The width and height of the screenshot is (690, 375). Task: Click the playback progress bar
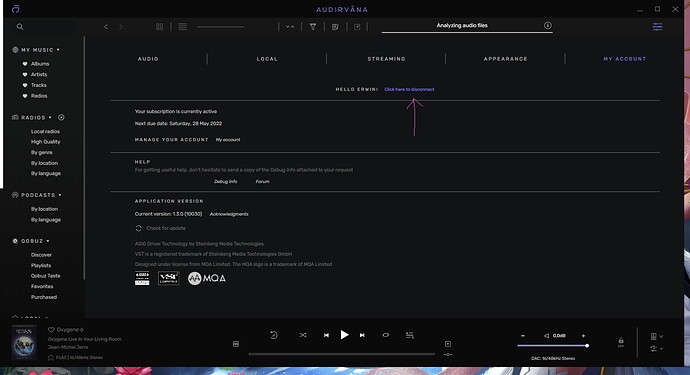(342, 354)
